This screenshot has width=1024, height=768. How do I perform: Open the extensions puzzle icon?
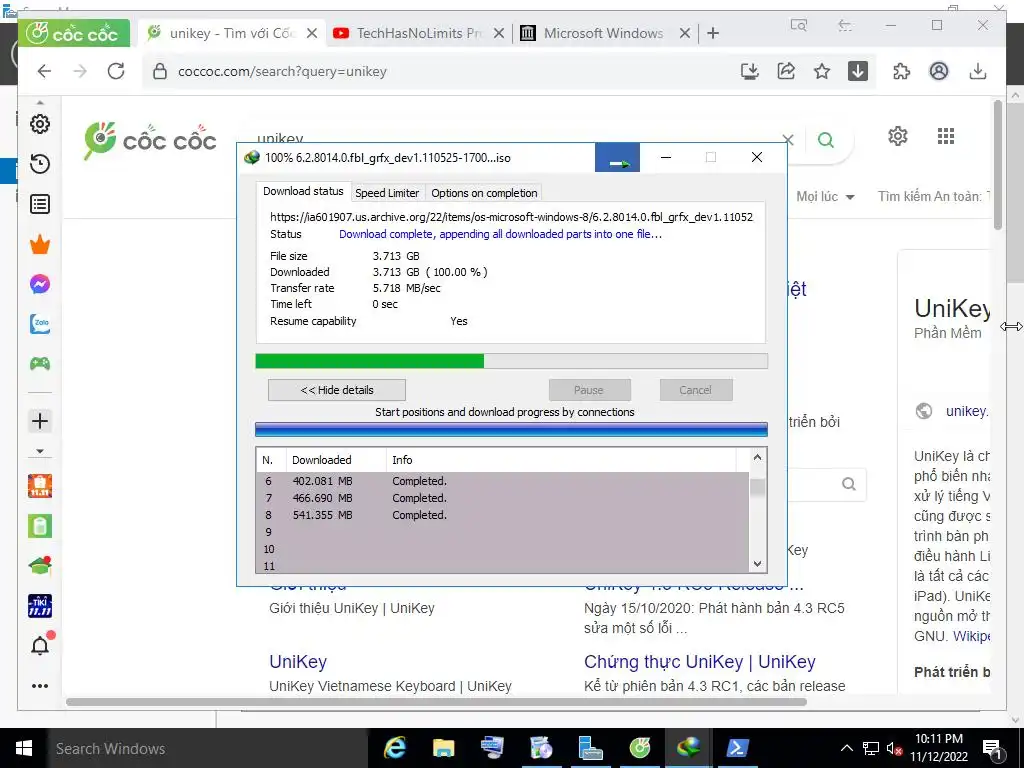pos(901,71)
